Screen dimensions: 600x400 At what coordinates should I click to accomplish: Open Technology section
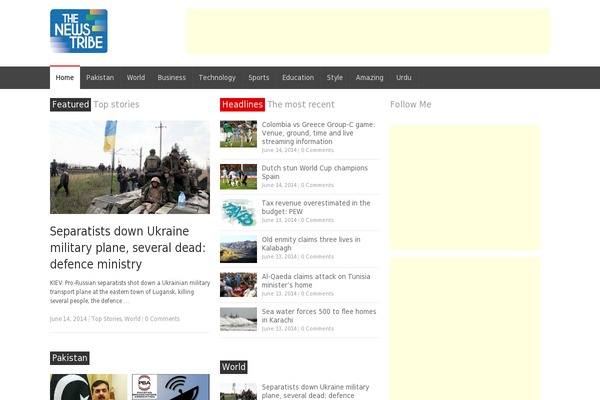click(x=217, y=78)
